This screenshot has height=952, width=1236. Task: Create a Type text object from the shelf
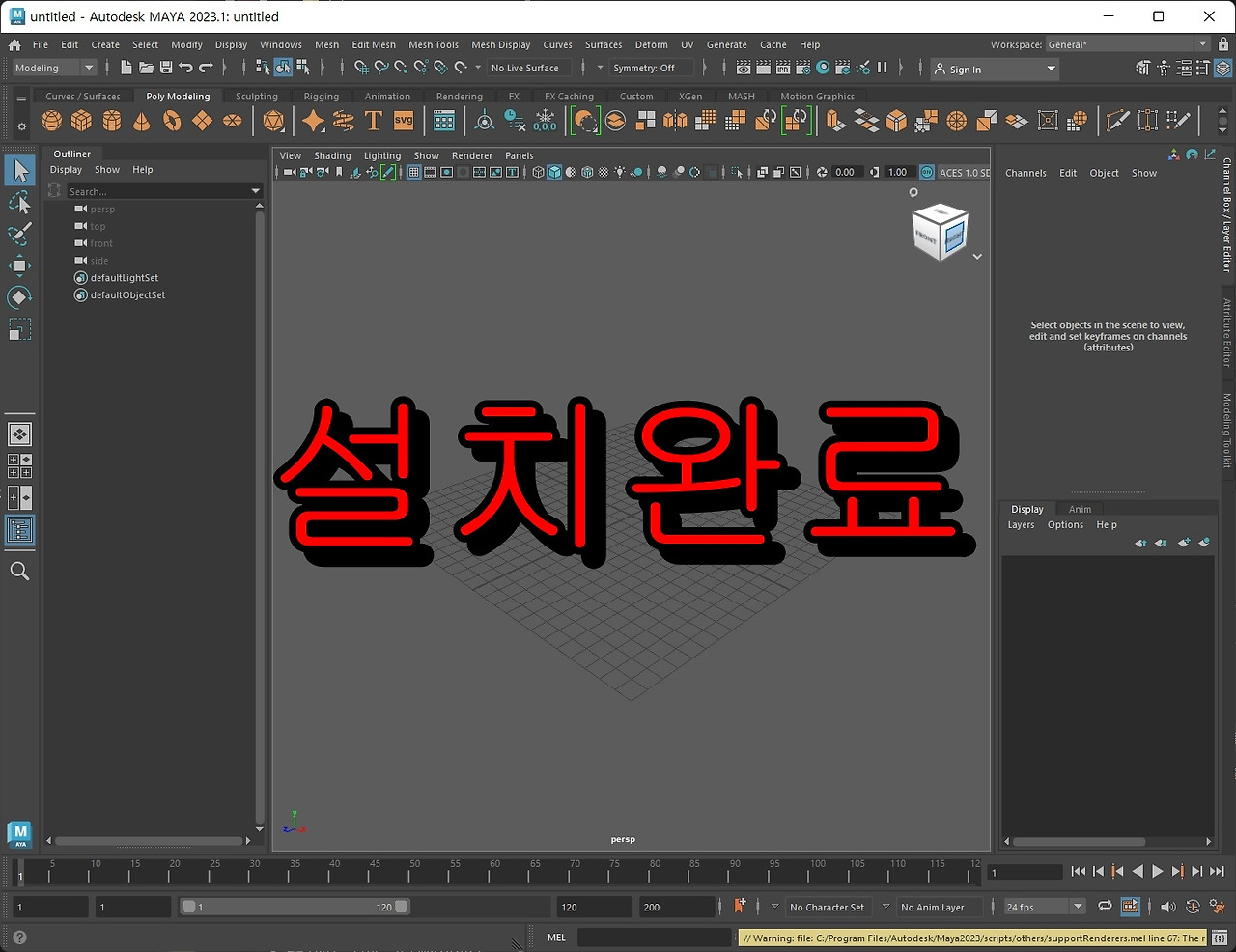click(374, 120)
